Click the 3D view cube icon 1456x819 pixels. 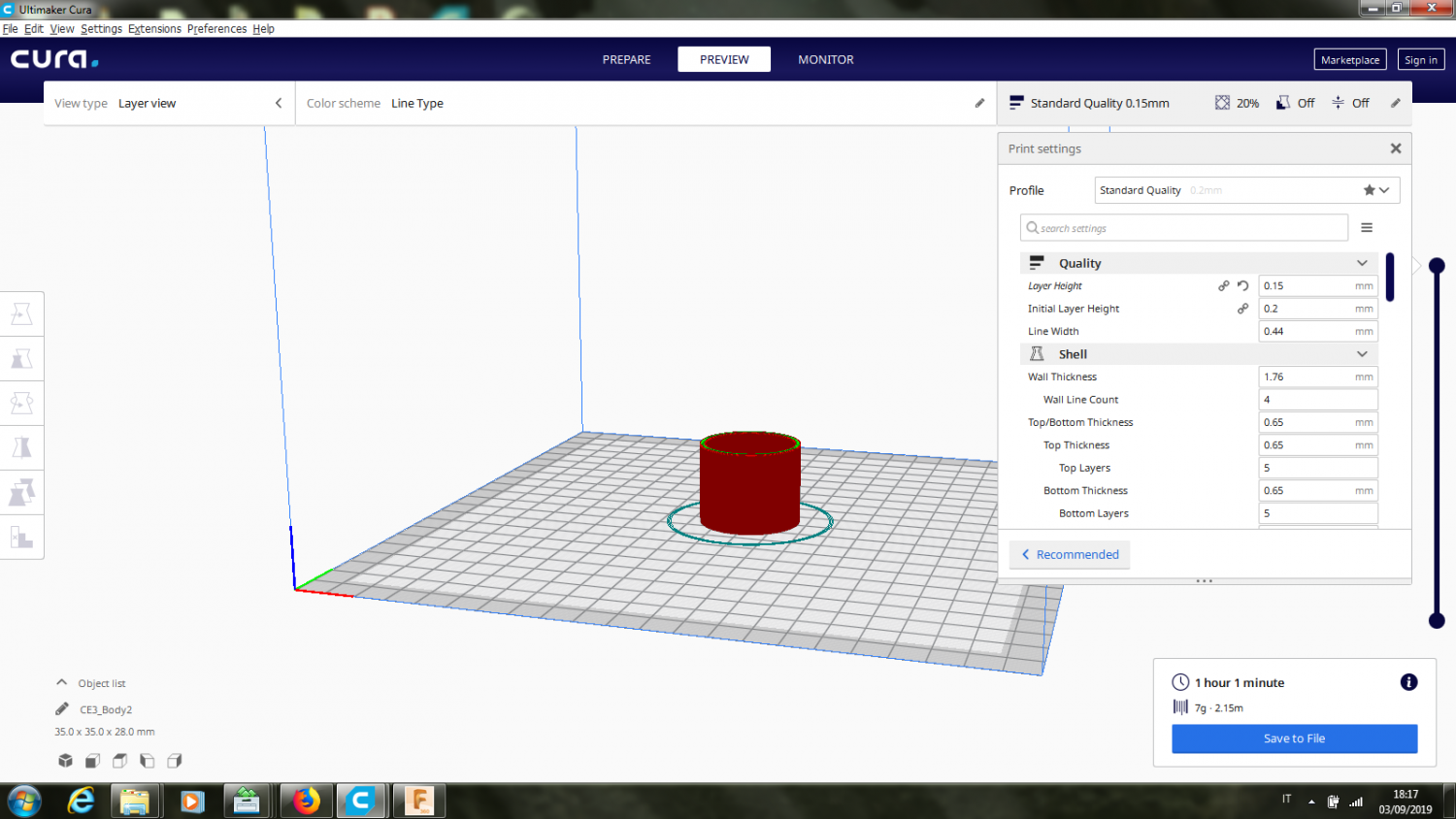coord(65,761)
